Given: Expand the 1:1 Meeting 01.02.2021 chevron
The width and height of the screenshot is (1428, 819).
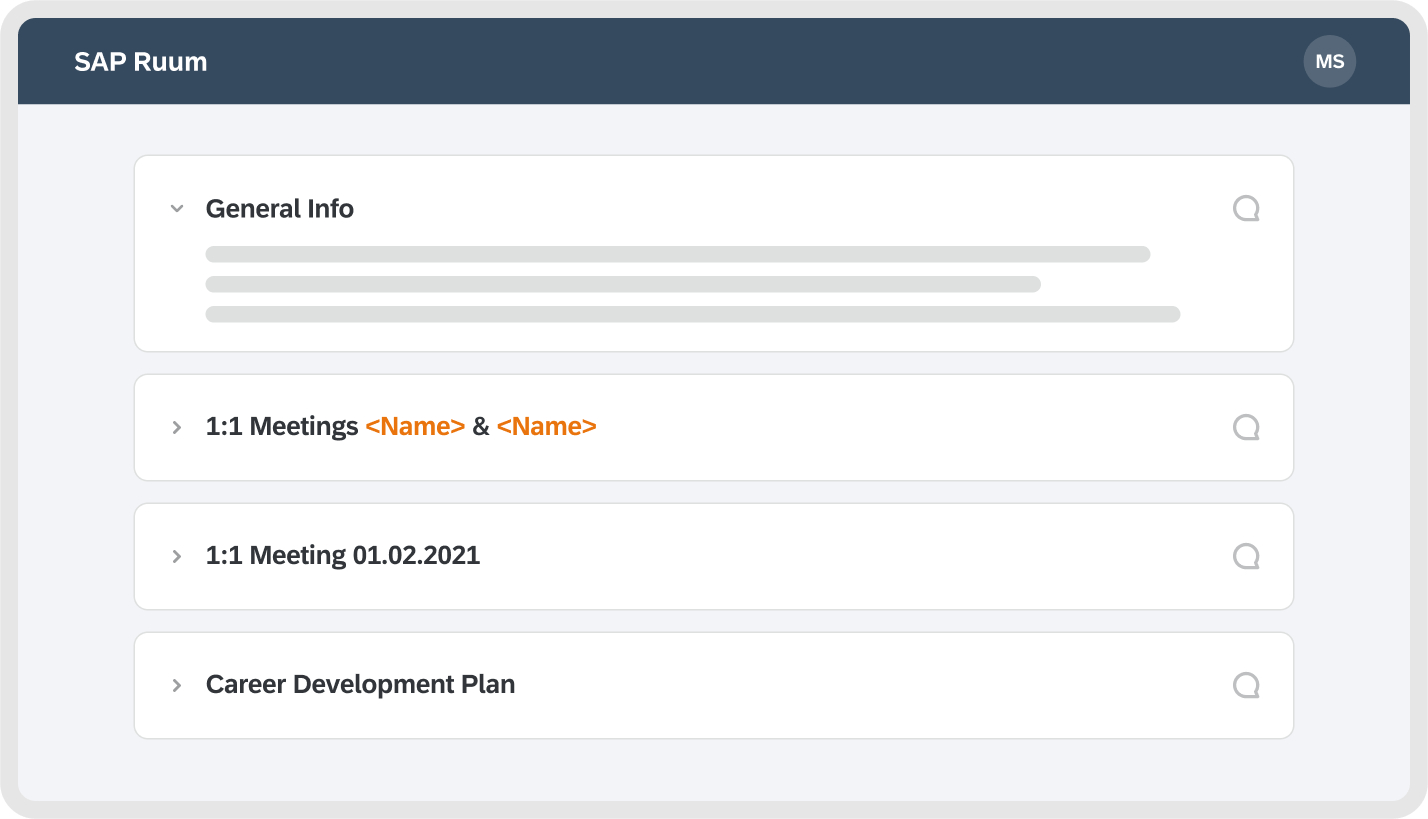Looking at the screenshot, I should pos(177,557).
